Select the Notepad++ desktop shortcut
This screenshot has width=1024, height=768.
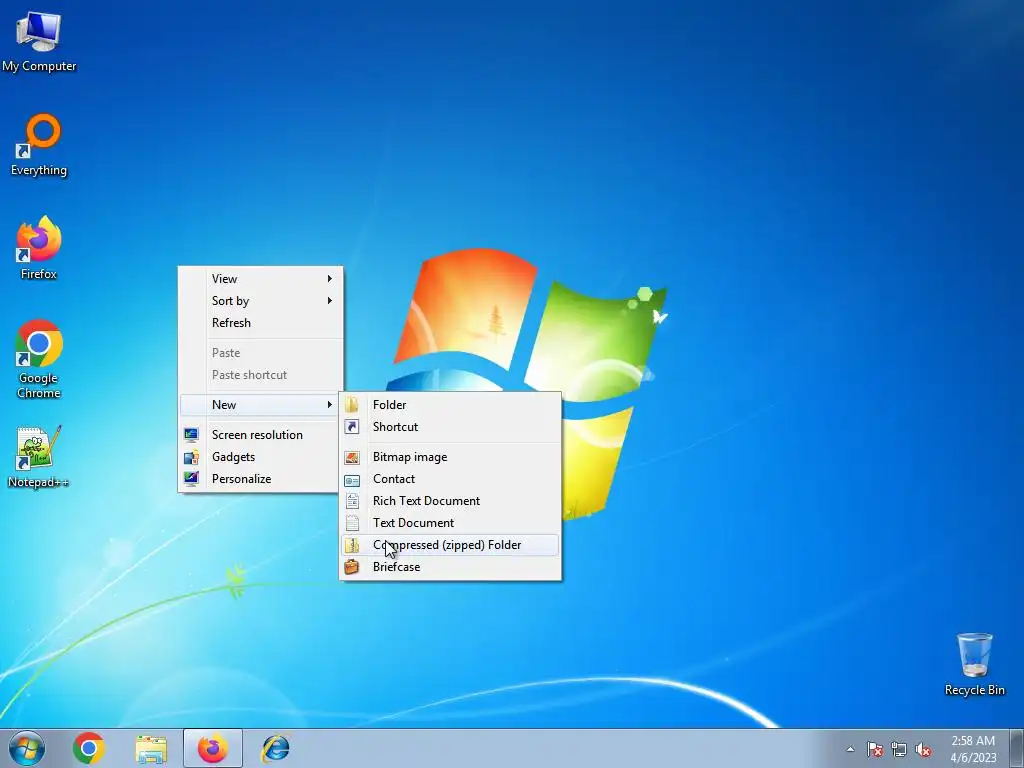[x=39, y=456]
